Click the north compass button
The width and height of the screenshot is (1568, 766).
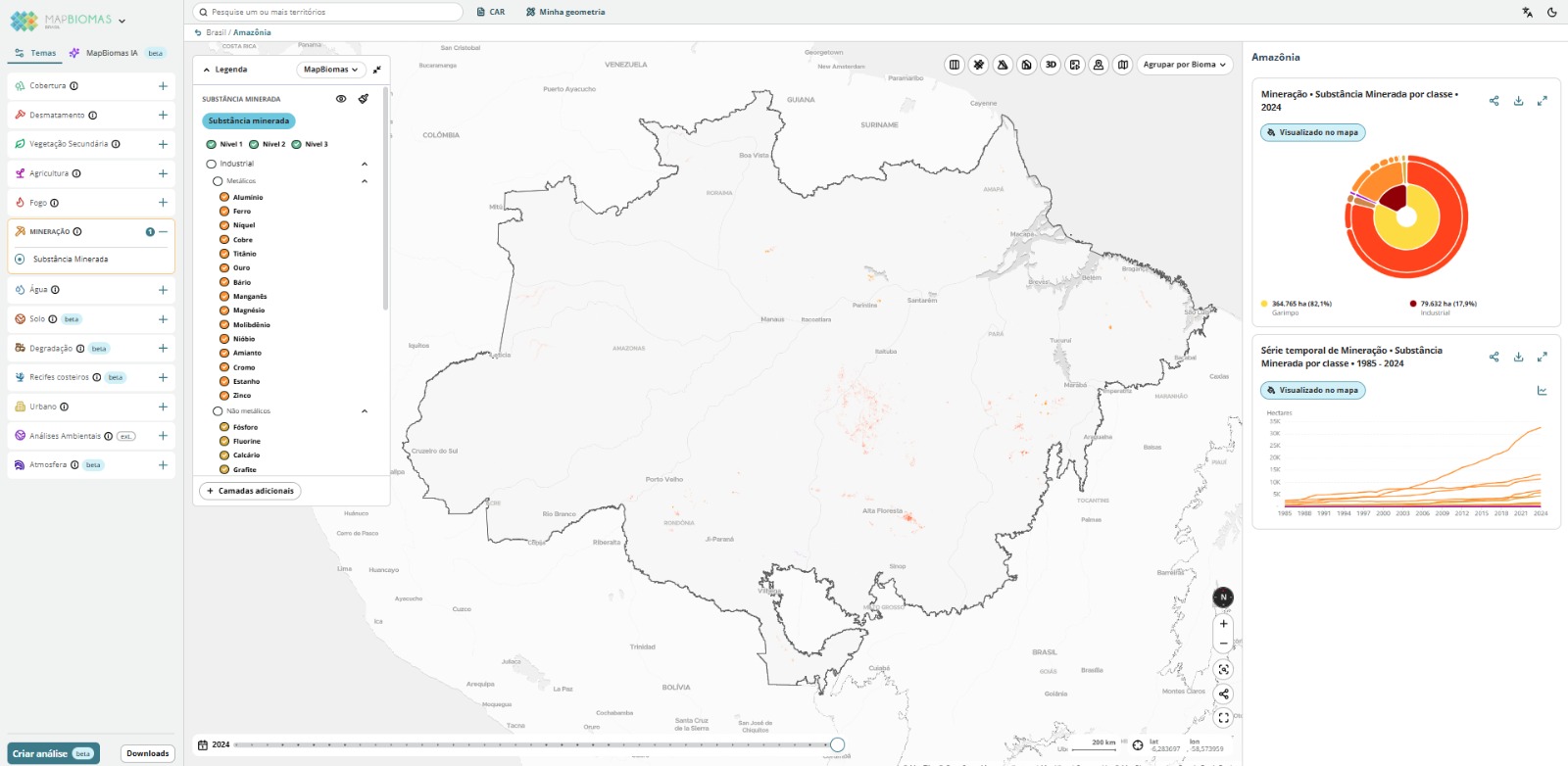click(1223, 598)
